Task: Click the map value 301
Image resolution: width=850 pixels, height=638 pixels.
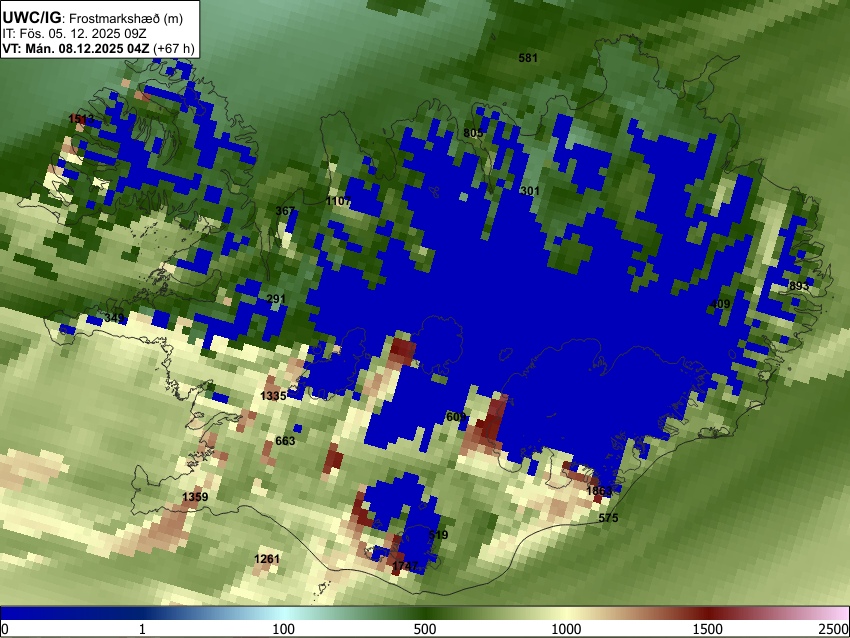Action: (x=530, y=191)
